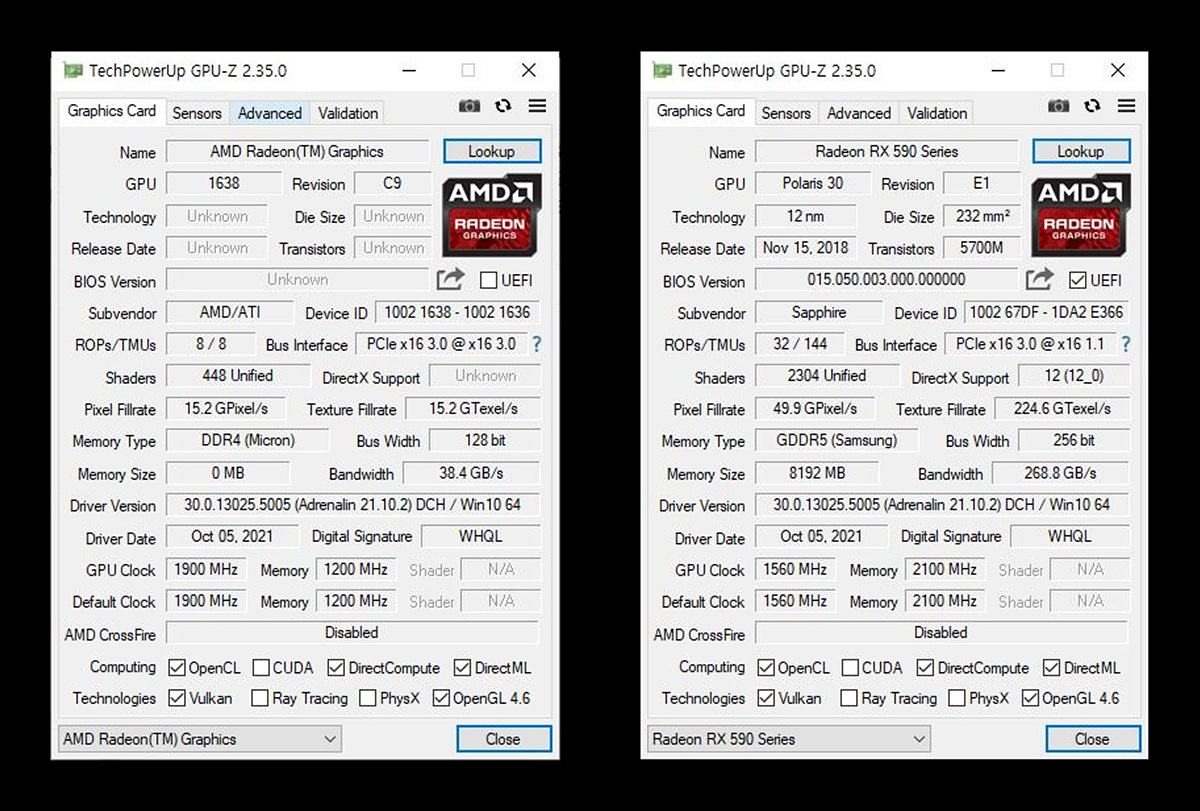Click Lookup button in RX 590 window
Viewport: 1200px width, 811px height.
tap(1081, 152)
